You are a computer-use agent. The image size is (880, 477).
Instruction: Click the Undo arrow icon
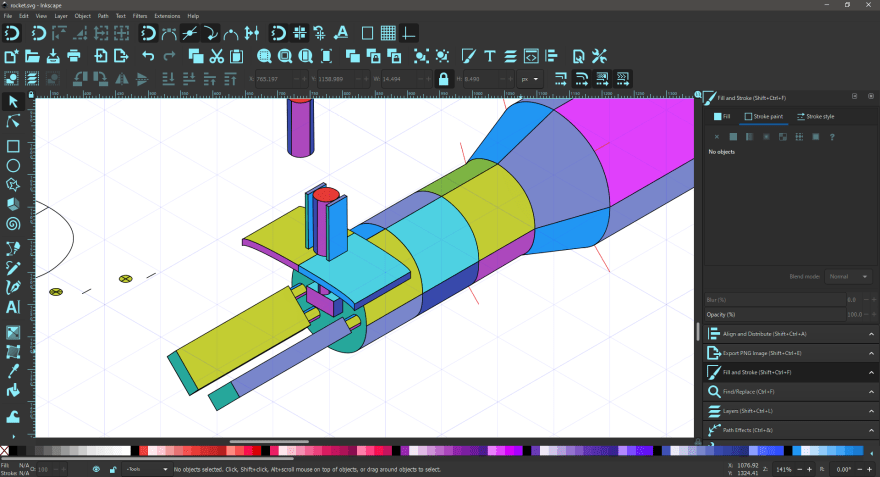148,56
